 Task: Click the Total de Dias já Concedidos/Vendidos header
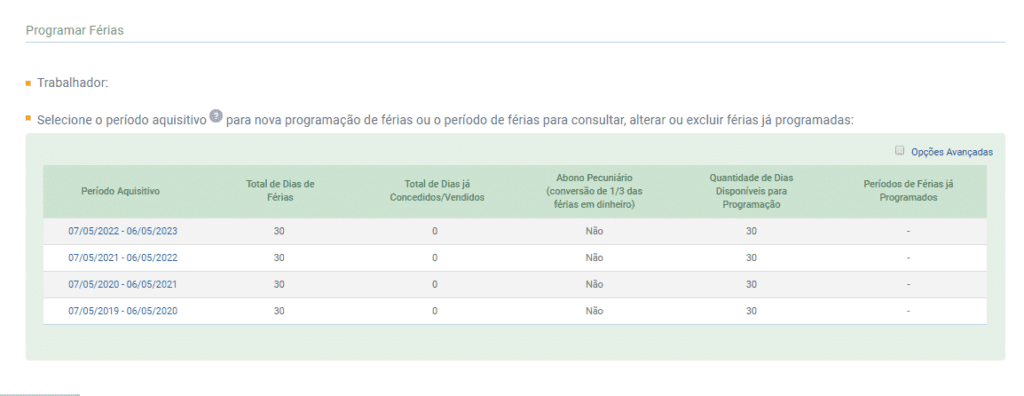(437, 191)
